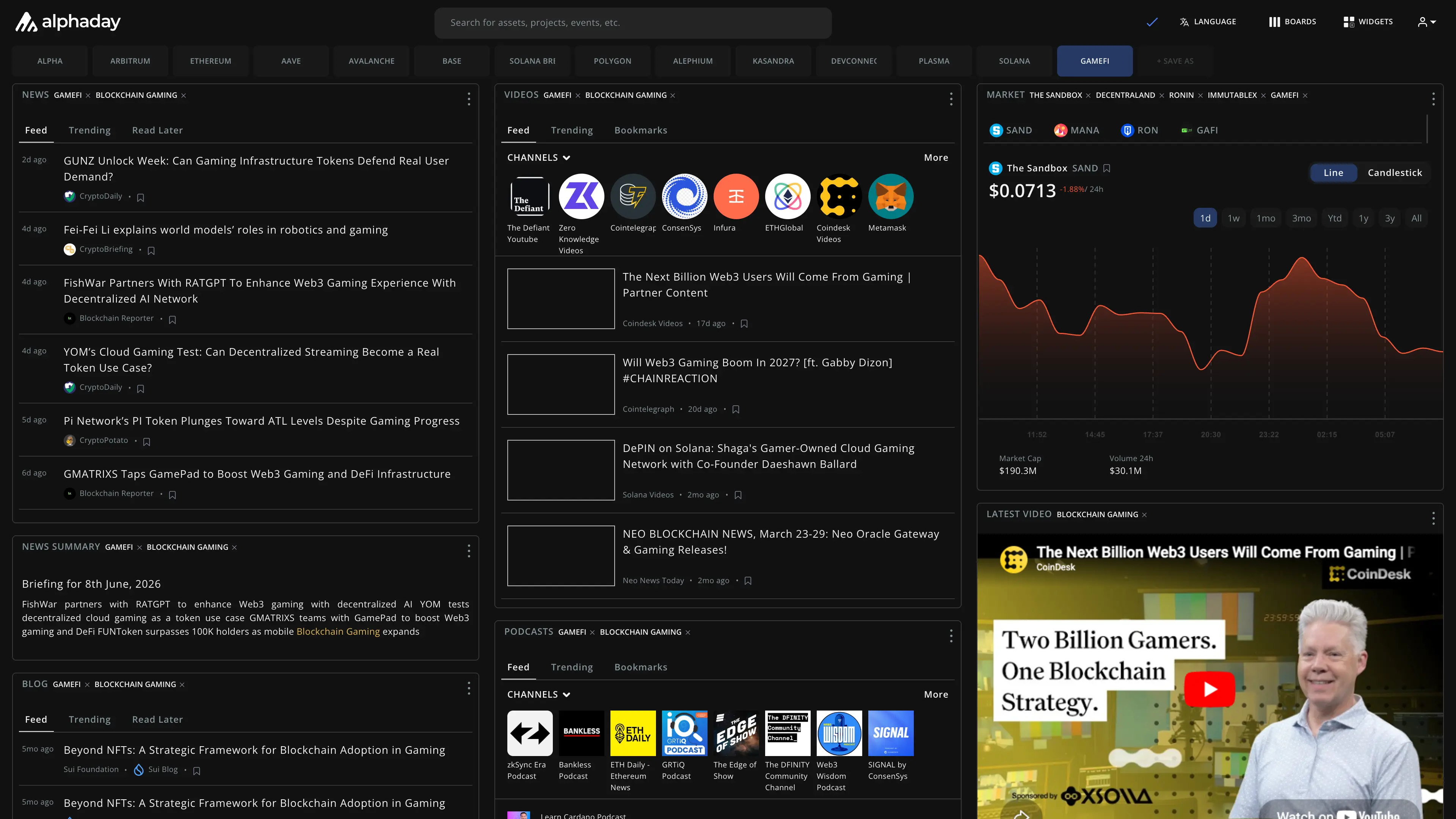Image resolution: width=1456 pixels, height=819 pixels.
Task: Show More podcast channels
Action: [x=936, y=695]
